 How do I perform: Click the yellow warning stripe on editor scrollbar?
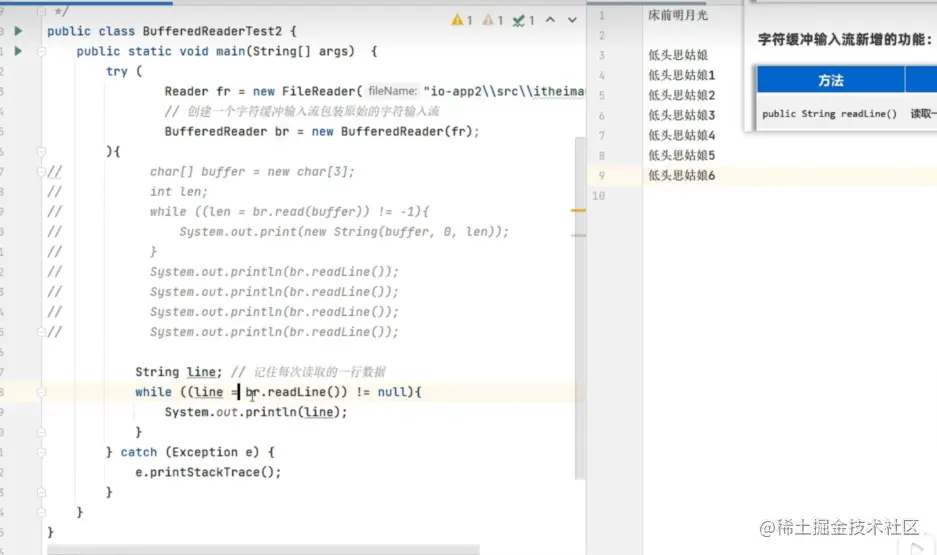[x=578, y=210]
